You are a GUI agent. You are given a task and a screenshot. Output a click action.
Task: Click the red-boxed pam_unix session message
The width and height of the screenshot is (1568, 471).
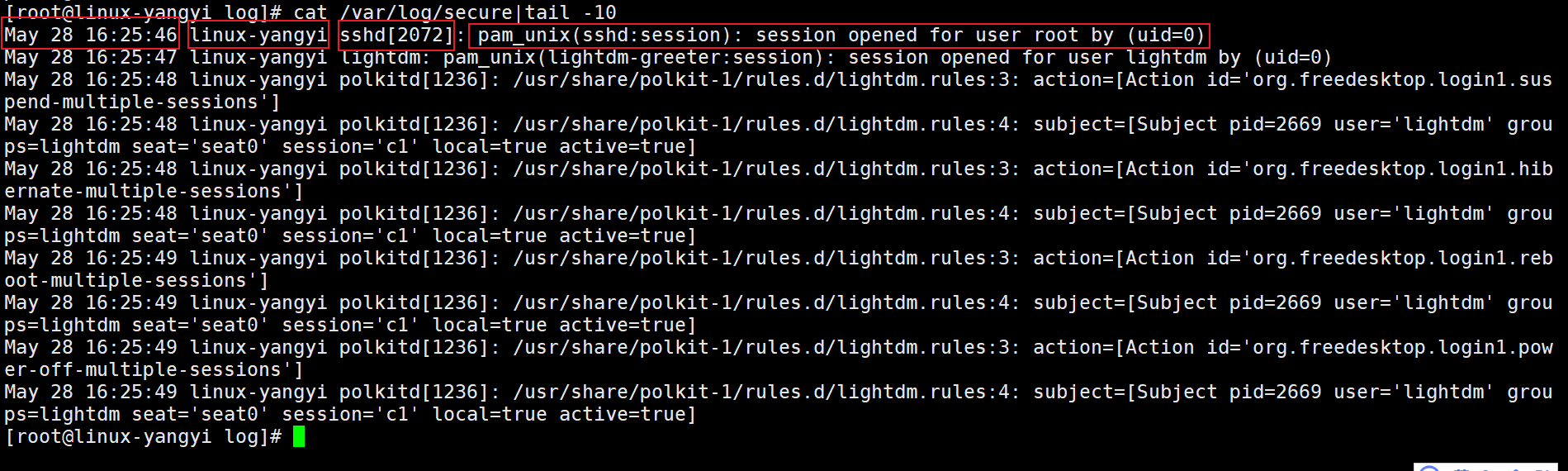tap(839, 36)
